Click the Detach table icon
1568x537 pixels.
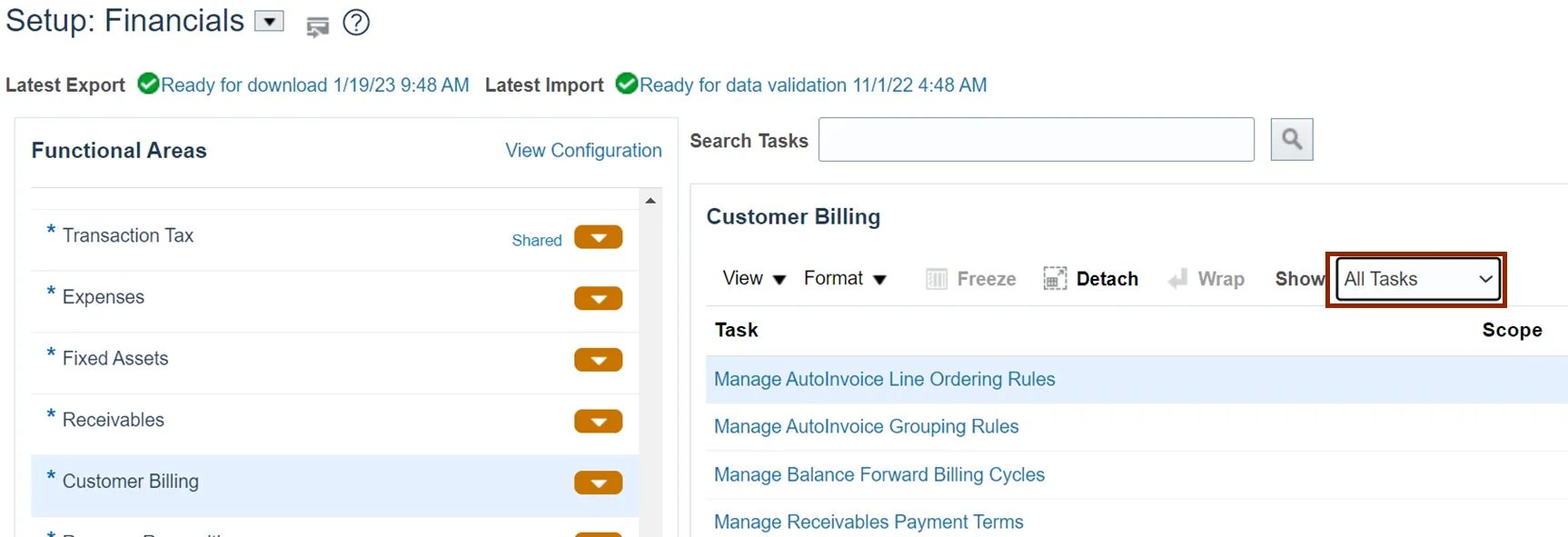tap(1055, 279)
